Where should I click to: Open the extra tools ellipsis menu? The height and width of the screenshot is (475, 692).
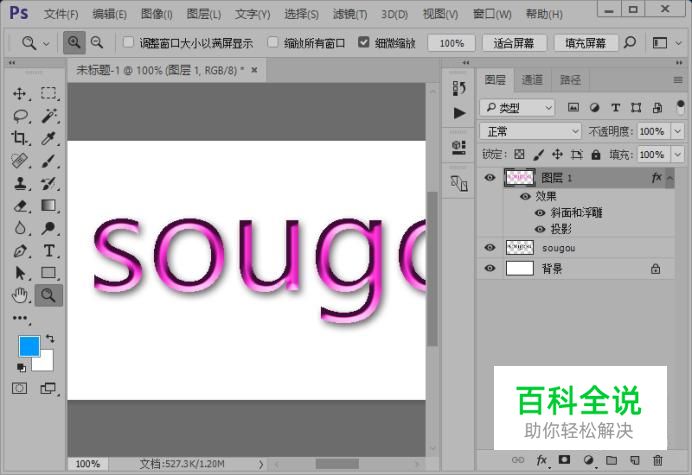pyautogui.click(x=19, y=317)
